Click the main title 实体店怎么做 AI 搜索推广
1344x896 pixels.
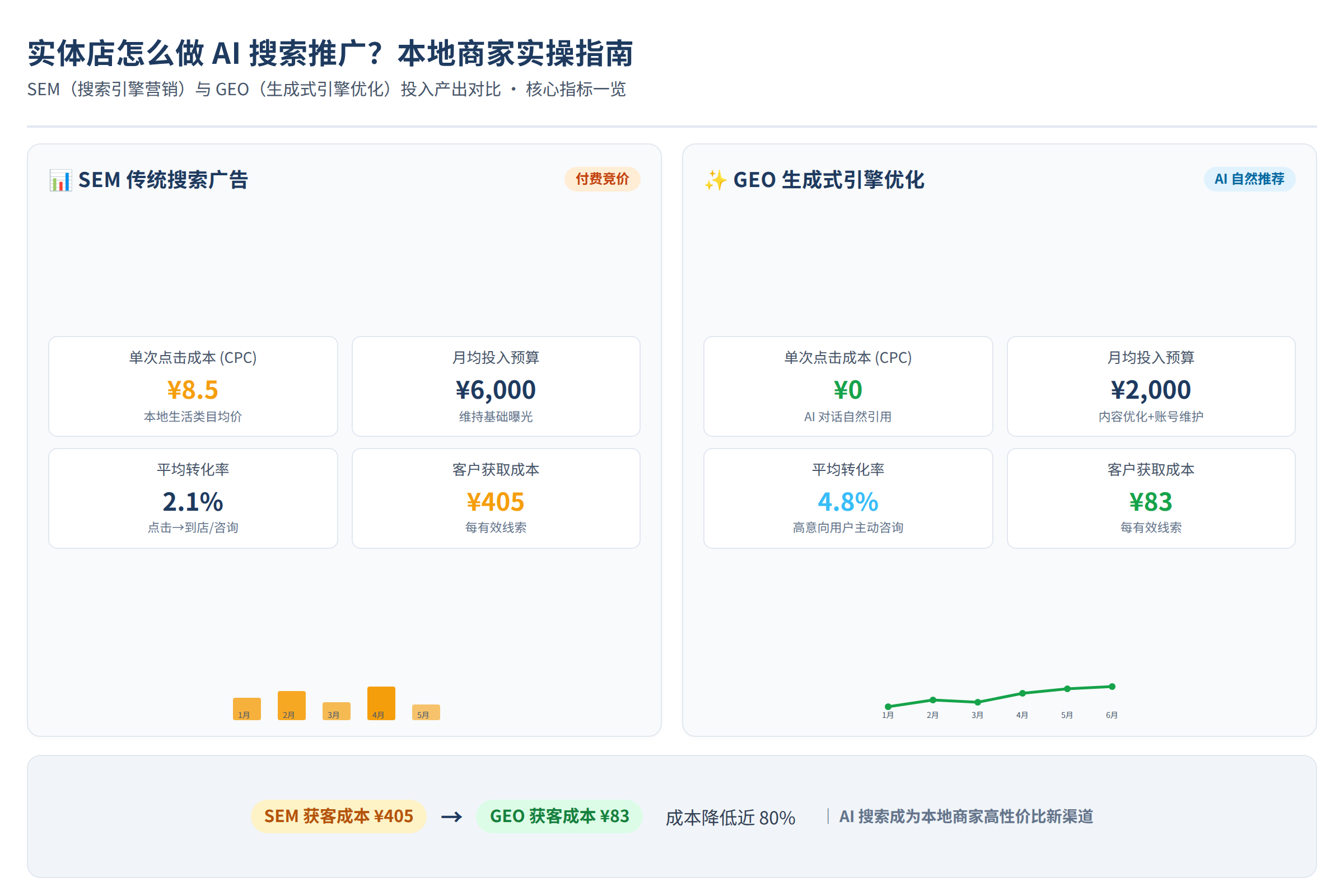coord(330,53)
